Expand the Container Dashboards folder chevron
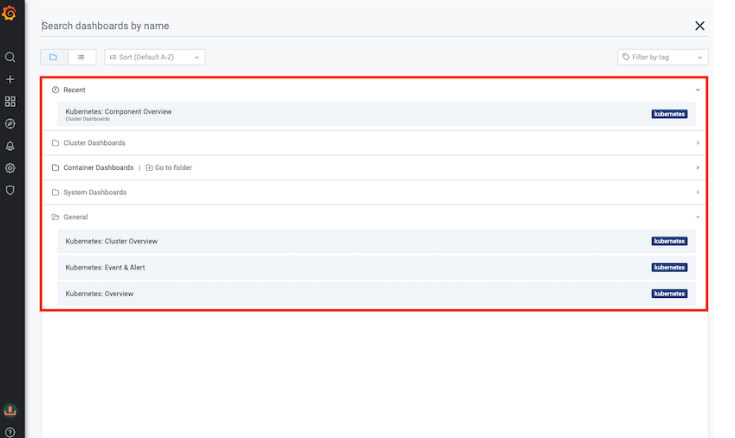735x438 pixels. tap(698, 167)
